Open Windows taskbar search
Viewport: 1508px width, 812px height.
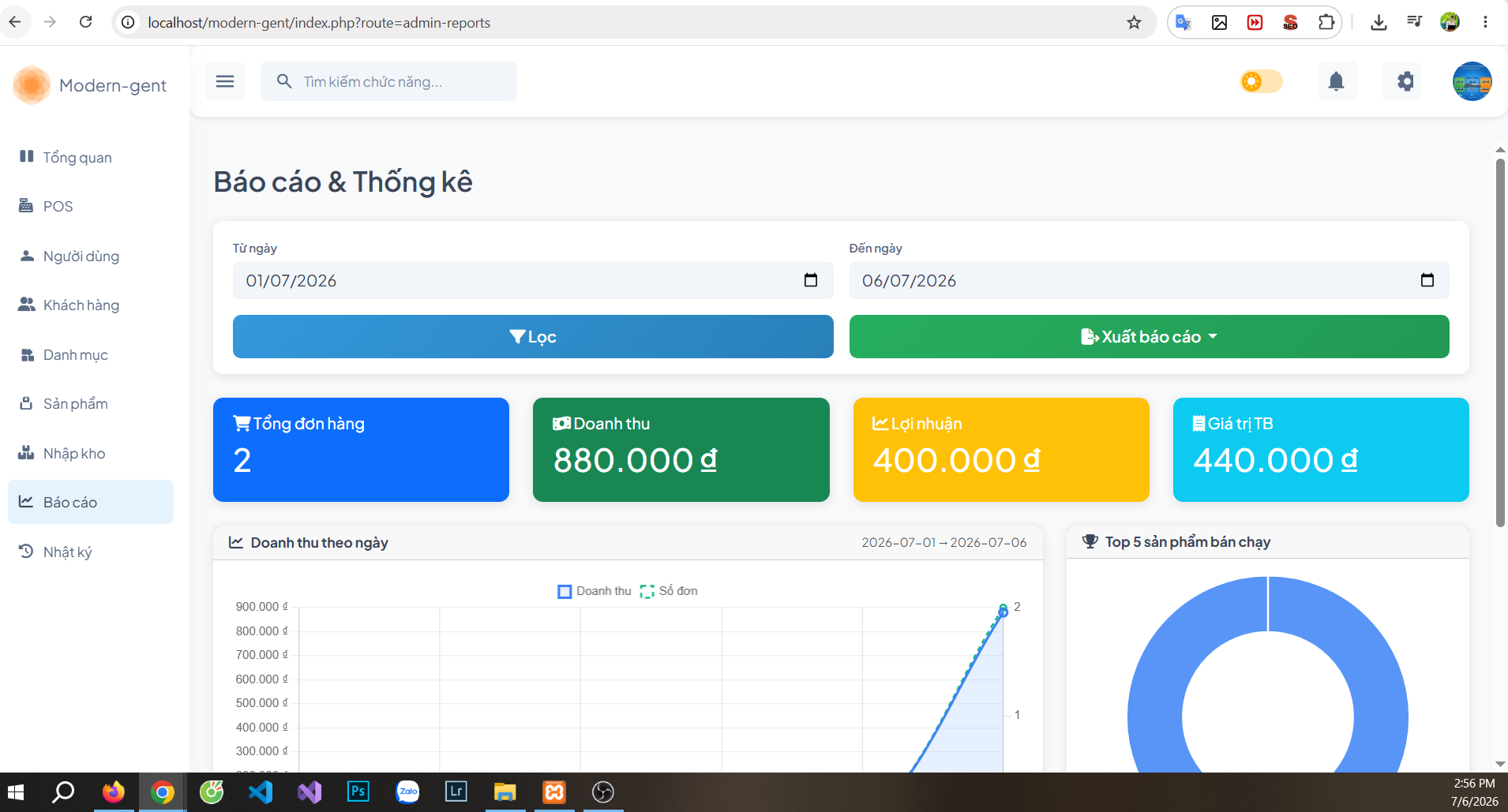click(63, 792)
